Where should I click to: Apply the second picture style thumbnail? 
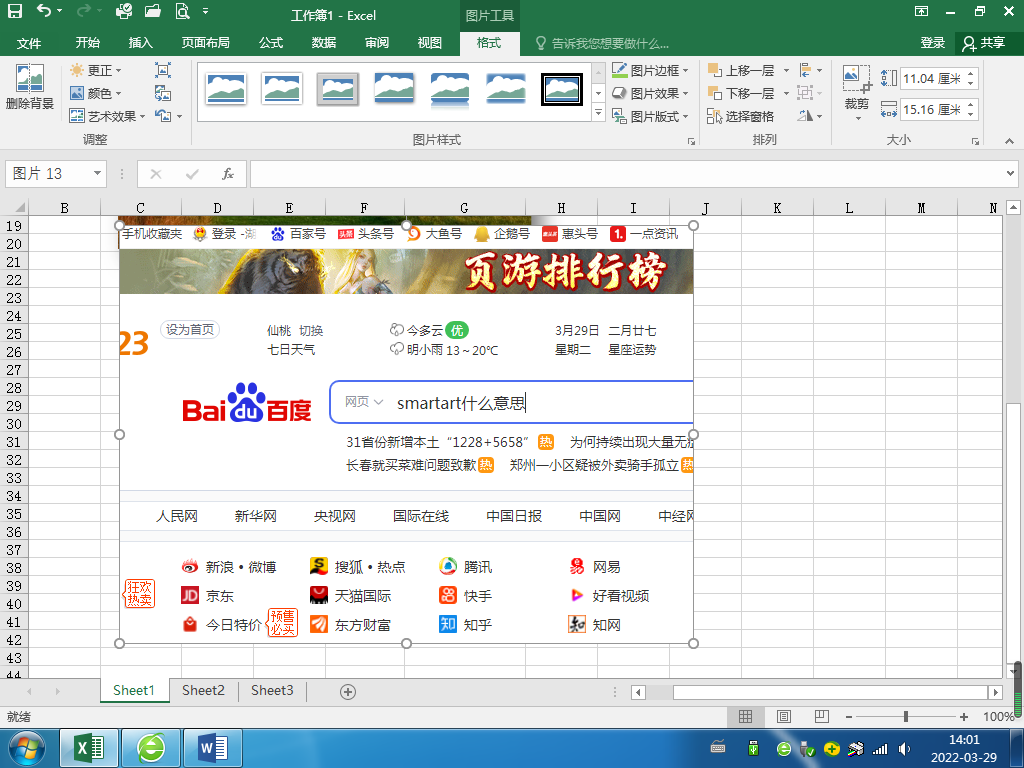tap(281, 89)
